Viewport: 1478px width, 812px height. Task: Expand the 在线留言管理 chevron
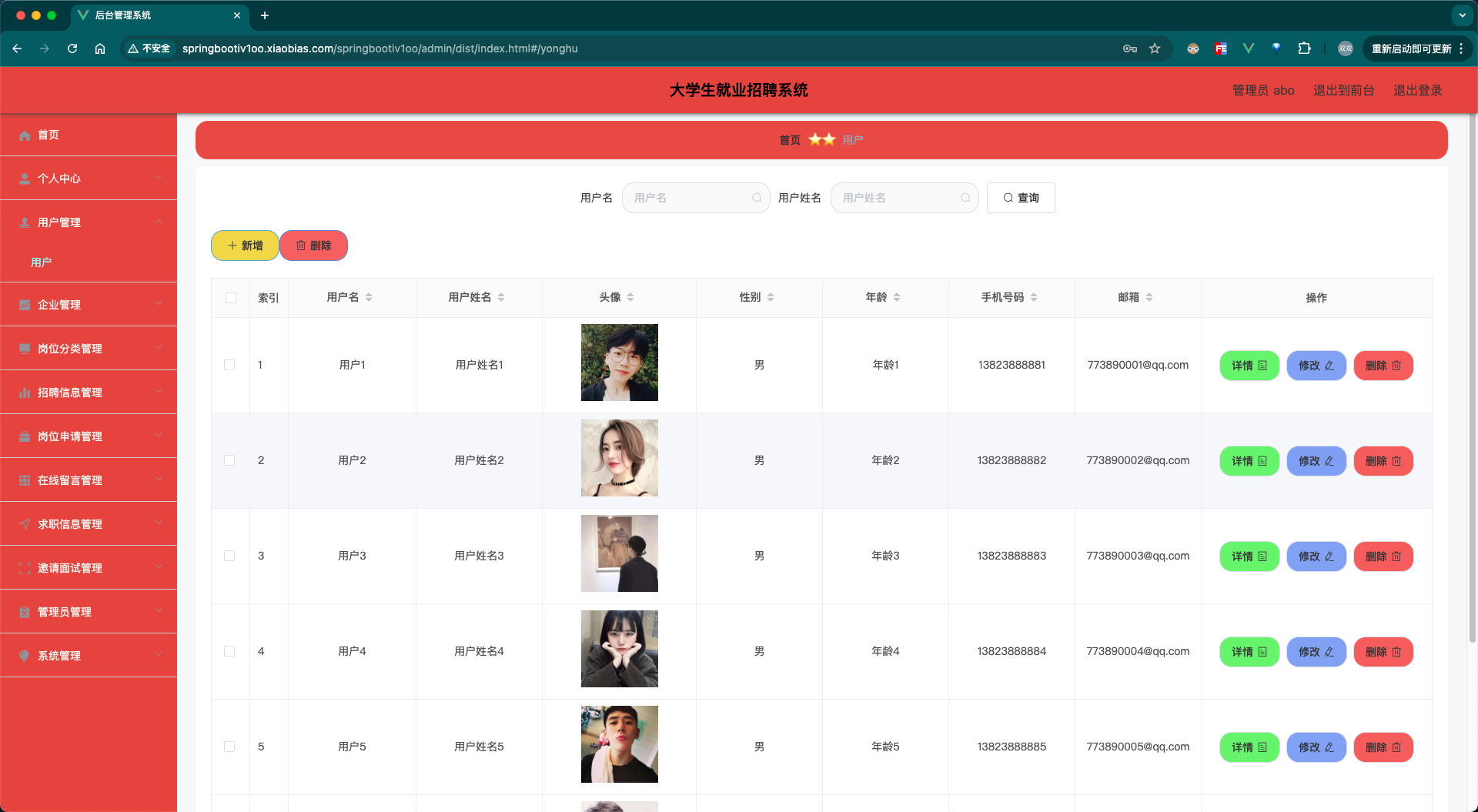coord(159,480)
